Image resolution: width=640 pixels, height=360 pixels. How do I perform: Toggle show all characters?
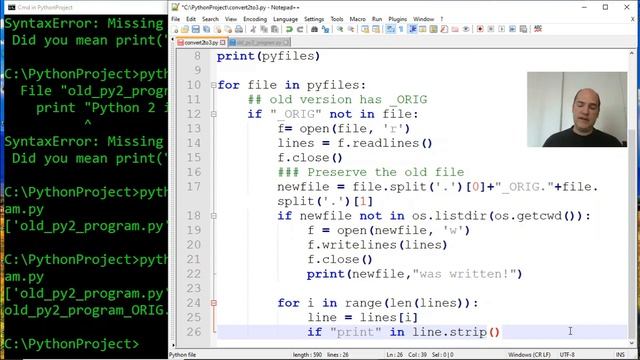pos(401,29)
